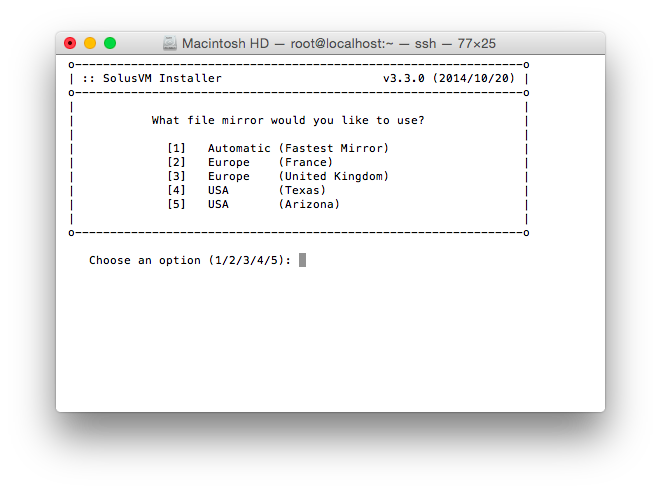Click the question about file mirror
The height and width of the screenshot is (492, 661).
[288, 121]
